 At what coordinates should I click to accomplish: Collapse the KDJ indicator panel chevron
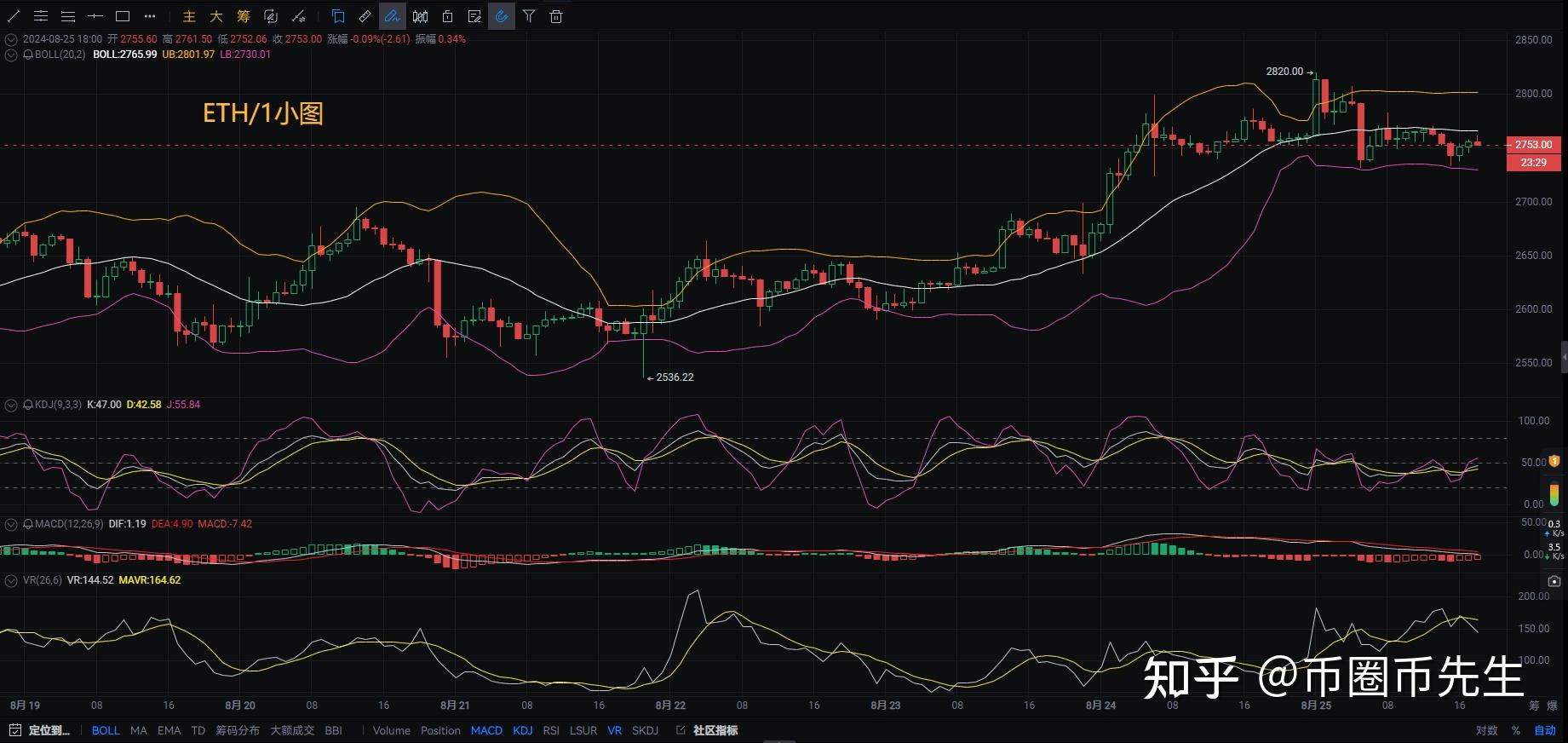(x=11, y=405)
